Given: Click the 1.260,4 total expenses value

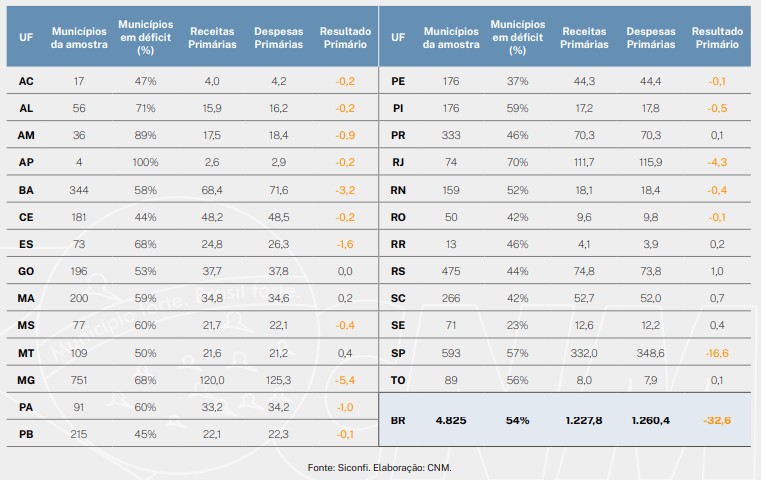Looking at the screenshot, I should coord(650,421).
